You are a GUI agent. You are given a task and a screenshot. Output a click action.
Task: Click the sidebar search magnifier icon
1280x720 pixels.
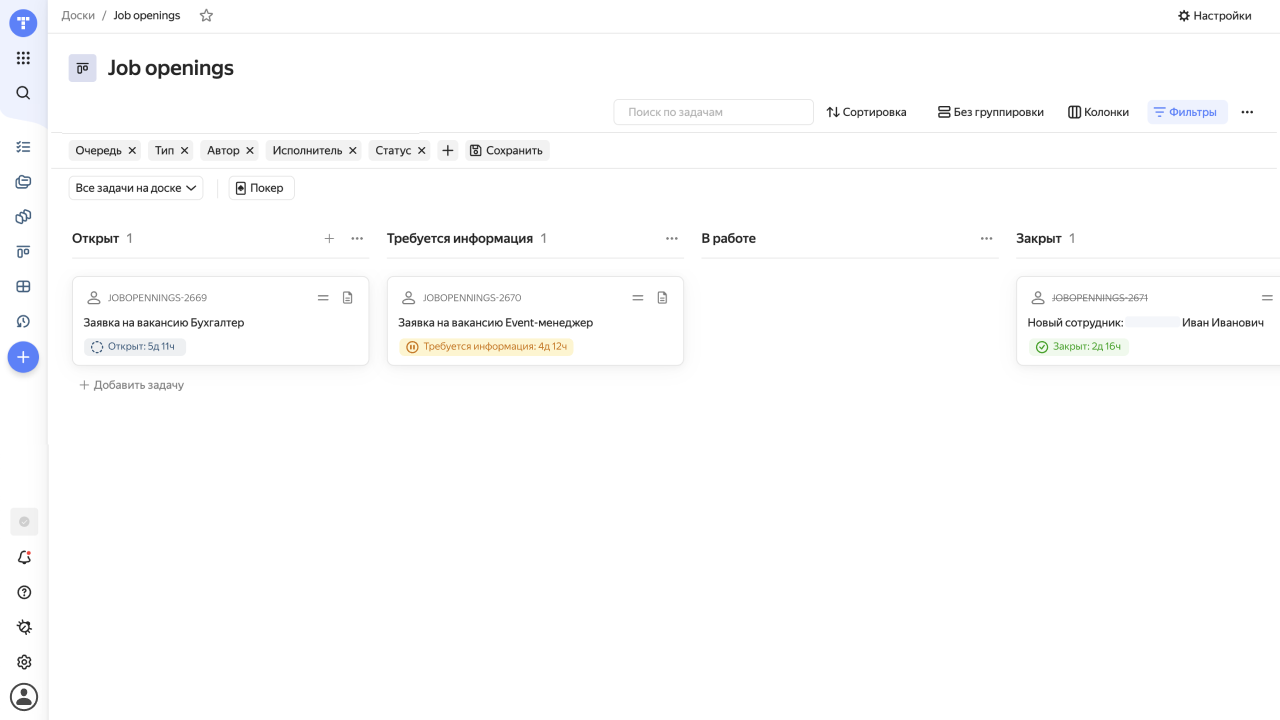click(x=23, y=93)
